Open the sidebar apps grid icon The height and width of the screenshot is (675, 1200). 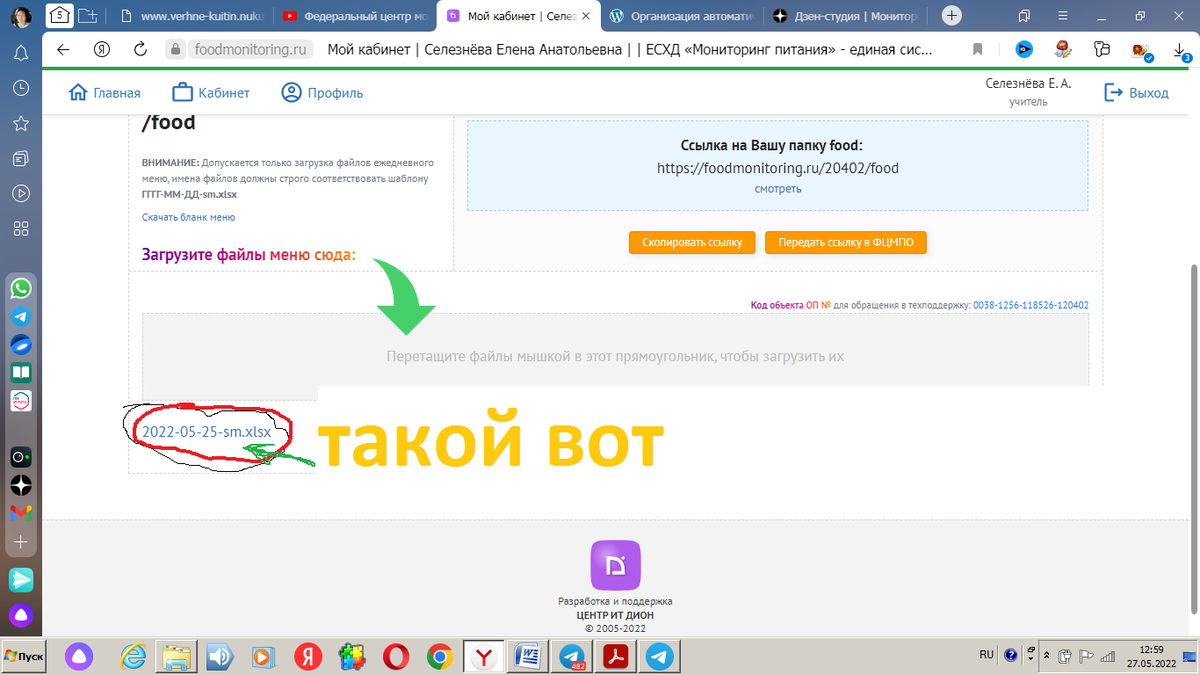(20, 228)
